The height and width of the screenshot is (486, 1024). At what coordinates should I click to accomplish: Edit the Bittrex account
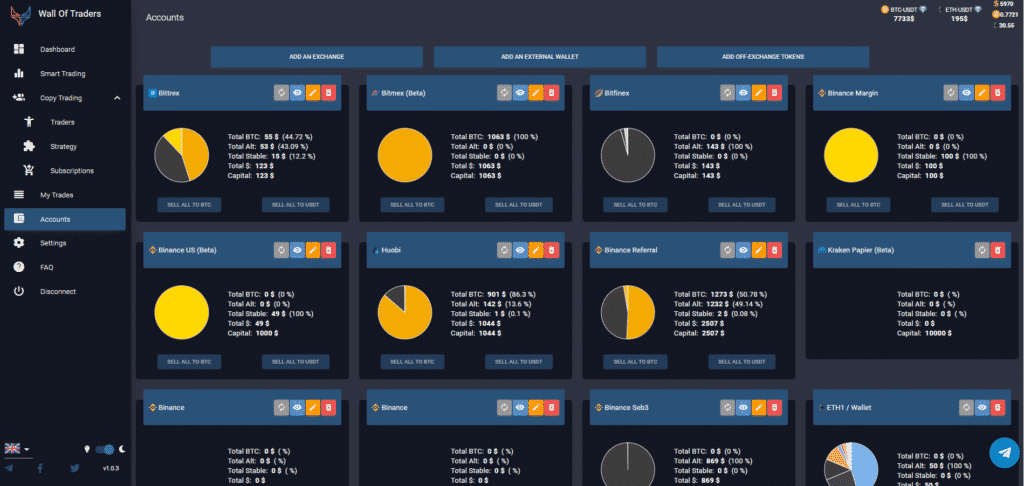[313, 93]
